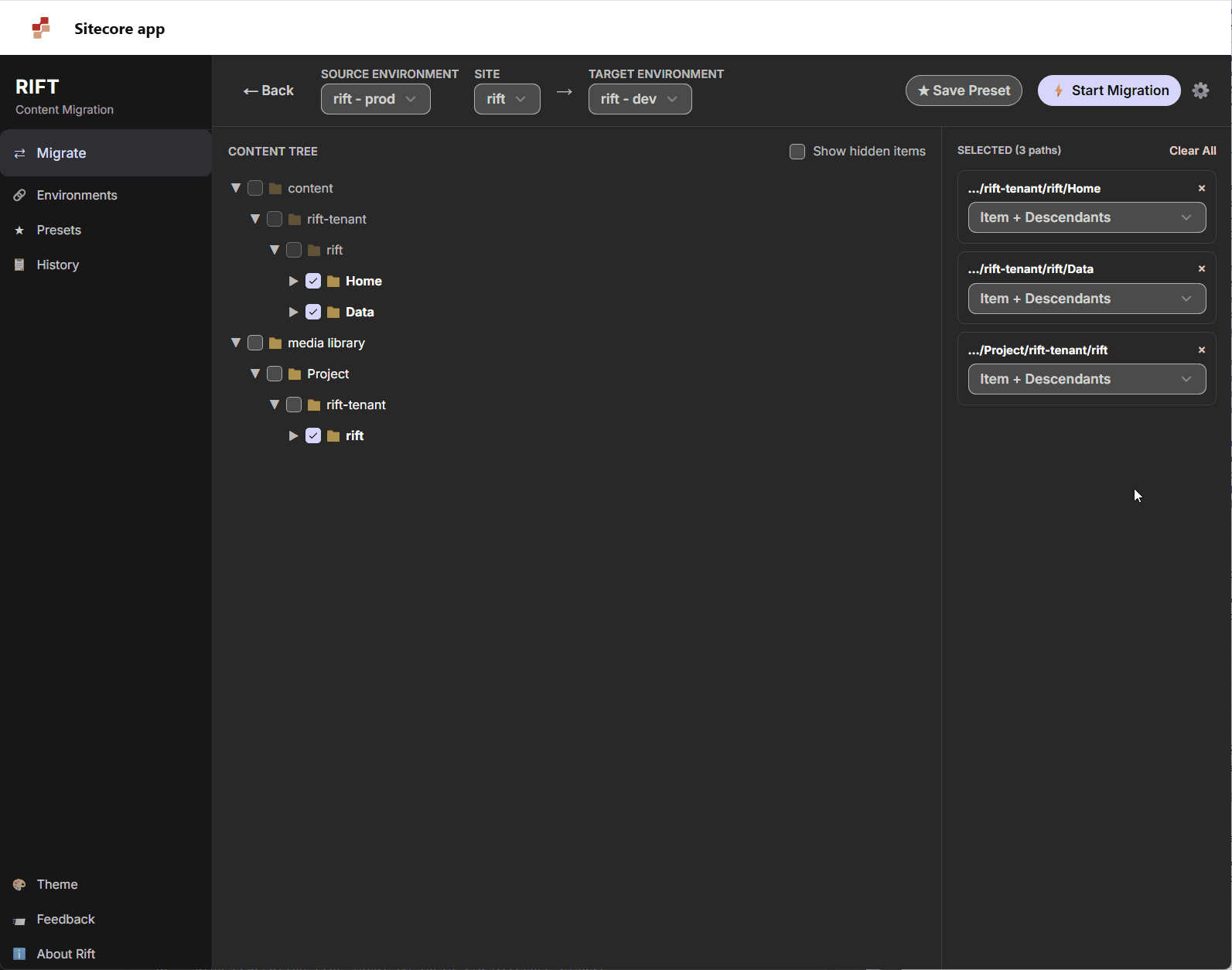Screen dimensions: 1232x970
Task: Click the Feedback icon in sidebar
Action: point(20,920)
